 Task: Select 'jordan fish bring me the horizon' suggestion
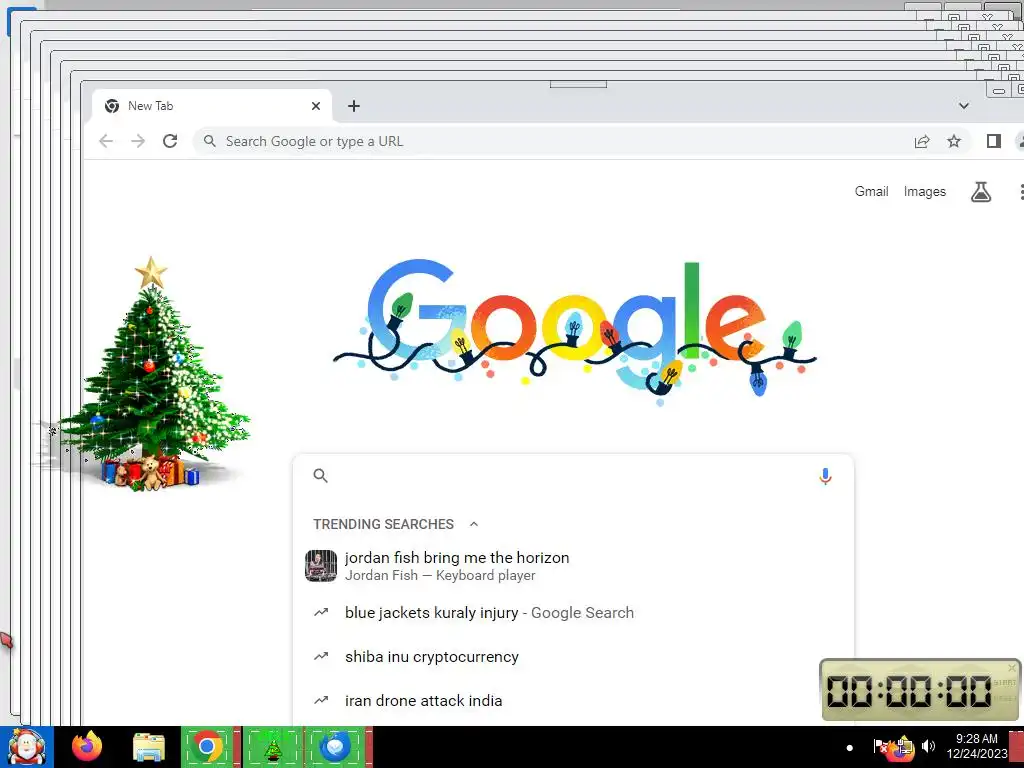coord(573,566)
